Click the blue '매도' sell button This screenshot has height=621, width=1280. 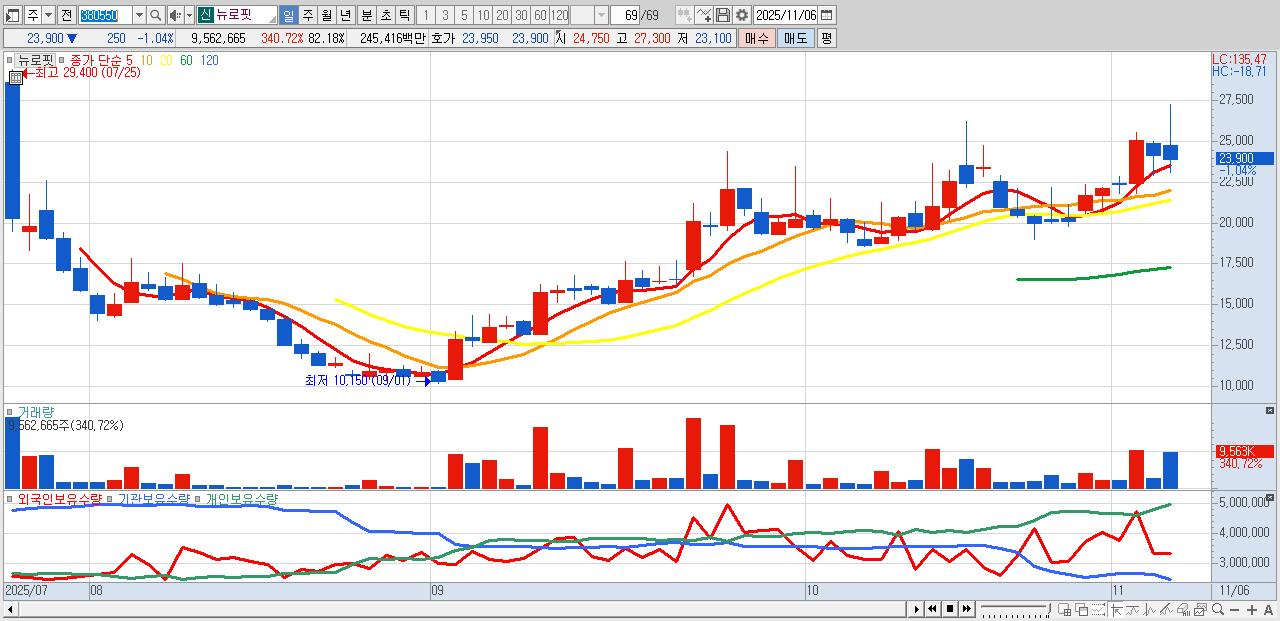click(x=796, y=38)
